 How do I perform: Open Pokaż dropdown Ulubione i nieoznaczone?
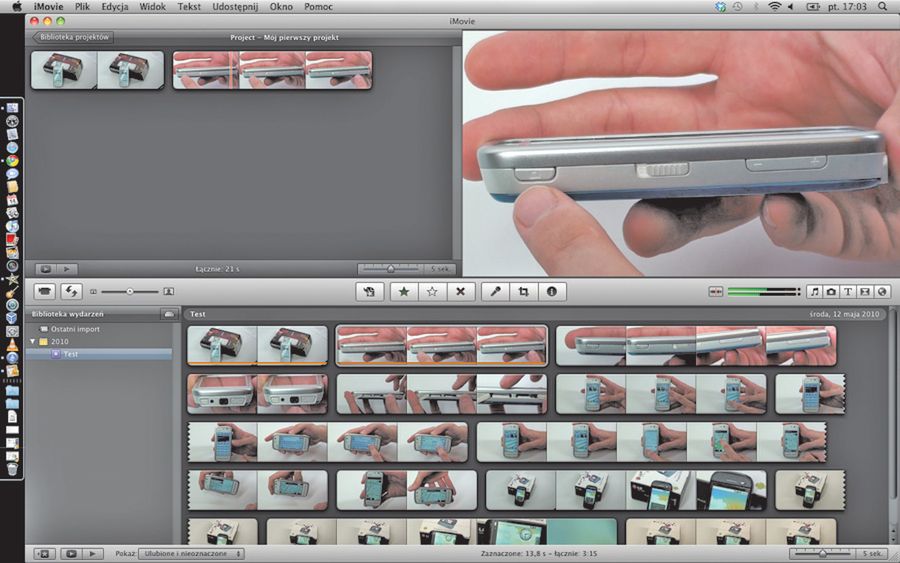point(191,554)
